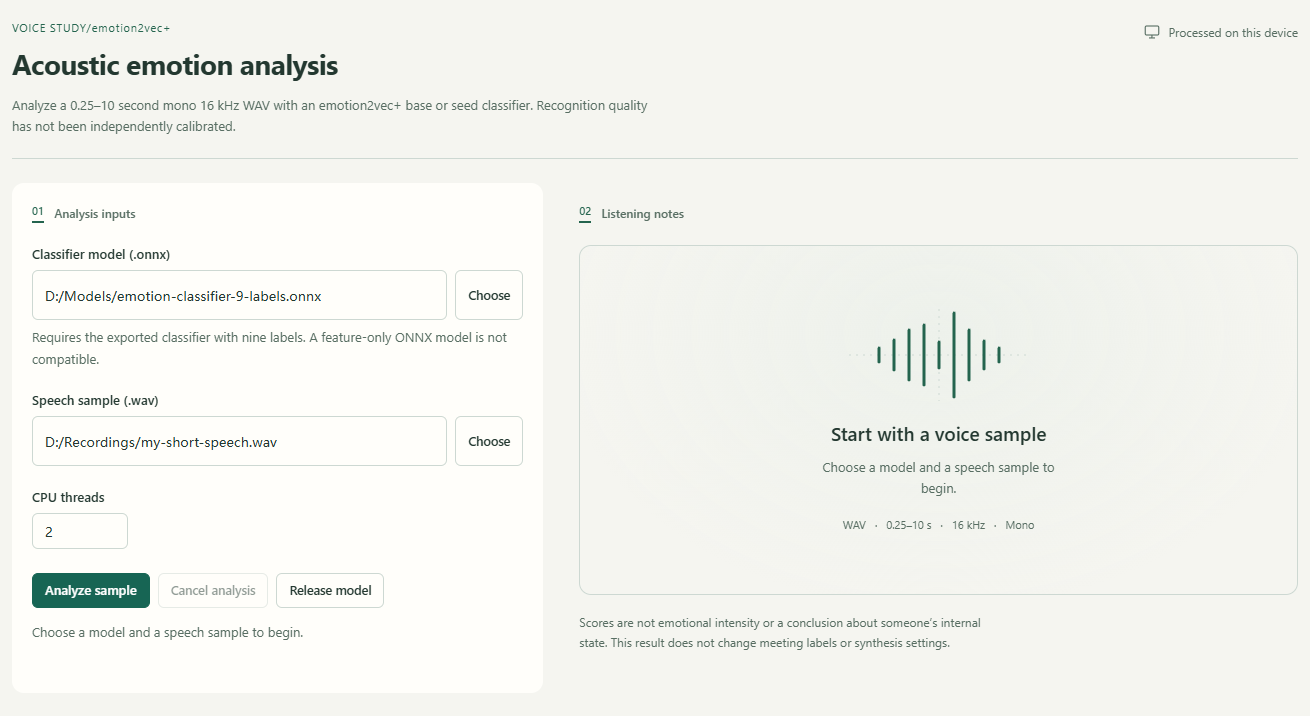Viewport: 1310px width, 716px height.
Task: Click the 'Speech sample (.wav)' label
Action: click(95, 400)
